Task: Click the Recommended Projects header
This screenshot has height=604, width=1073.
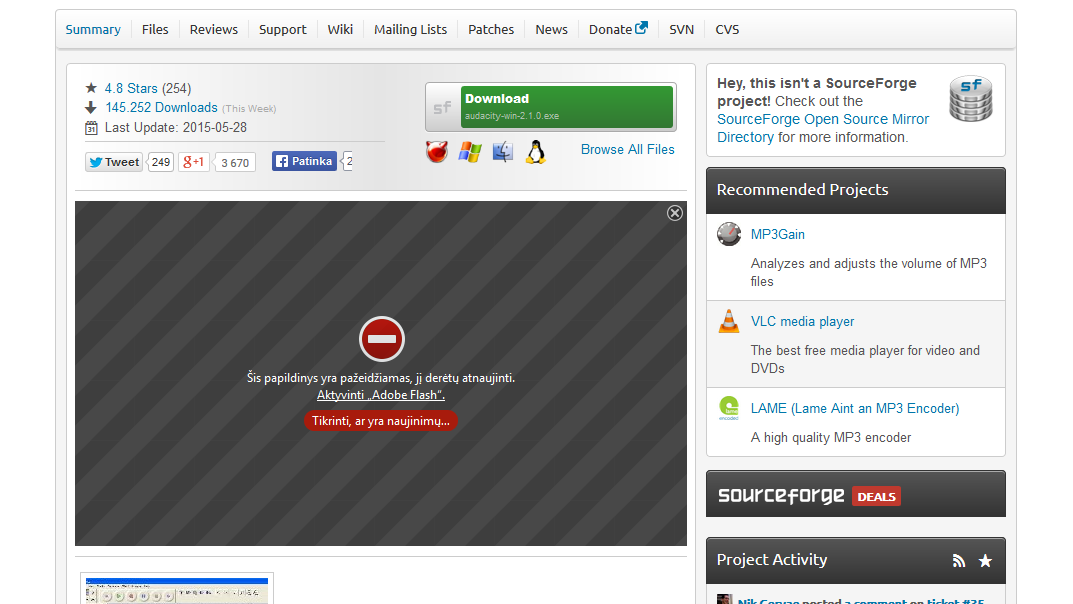Action: [855, 190]
